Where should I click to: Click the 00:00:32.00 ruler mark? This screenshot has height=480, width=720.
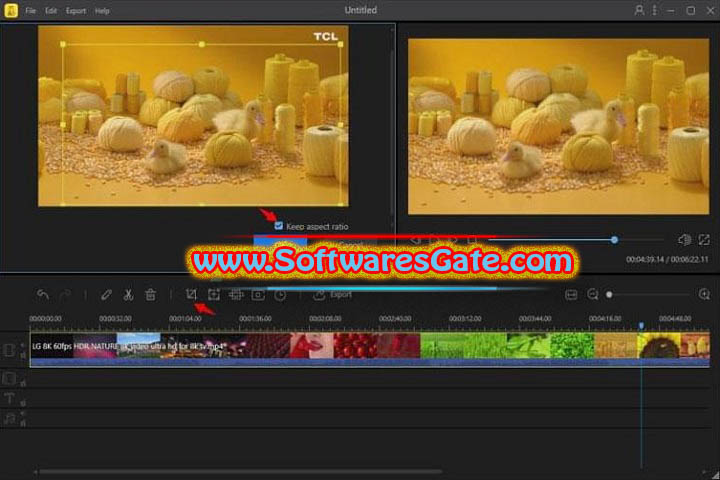[x=115, y=318]
